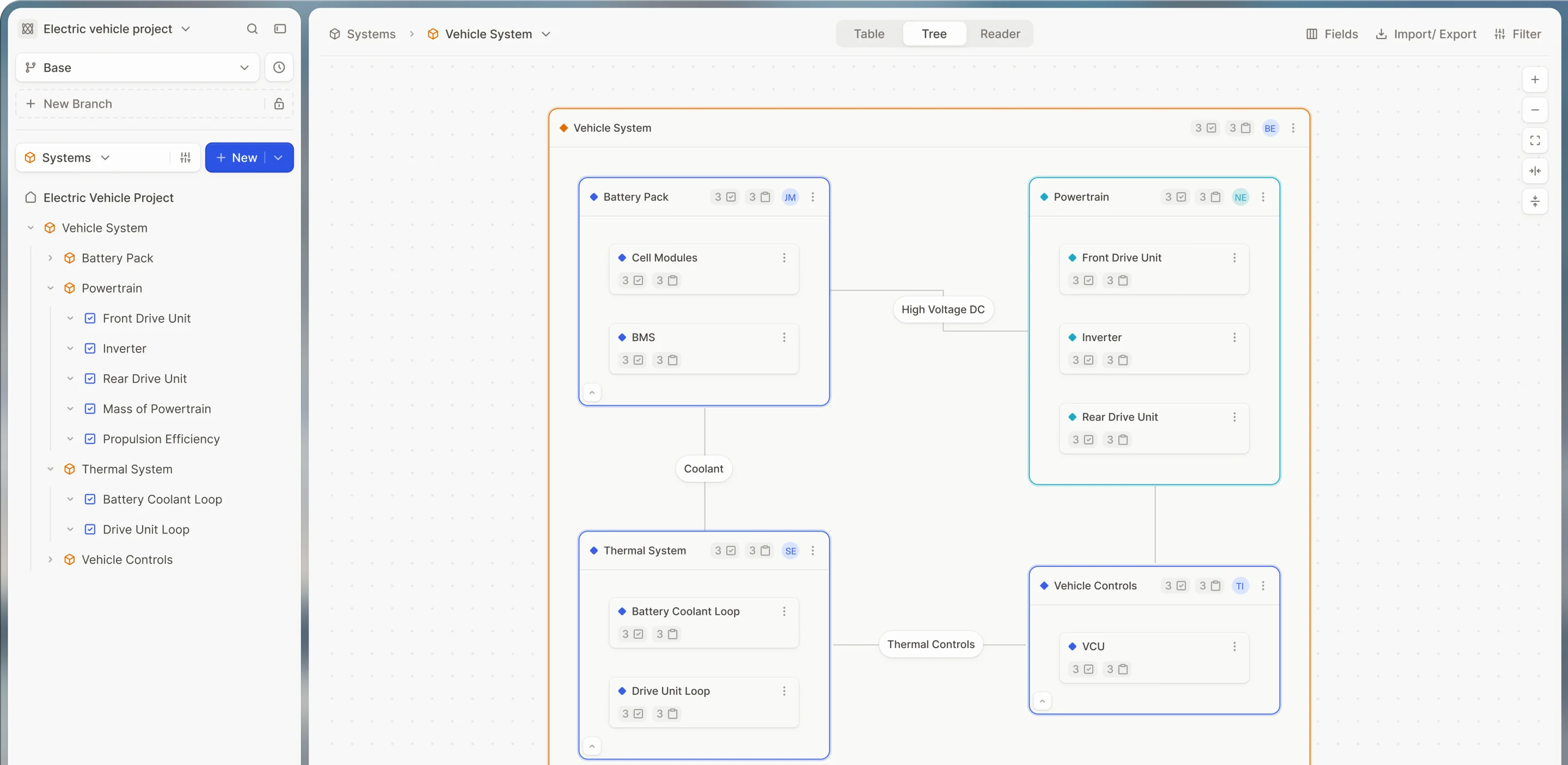The width and height of the screenshot is (1568, 765).
Task: Toggle Propulsion Efficiency checkbox icon
Action: click(x=90, y=439)
